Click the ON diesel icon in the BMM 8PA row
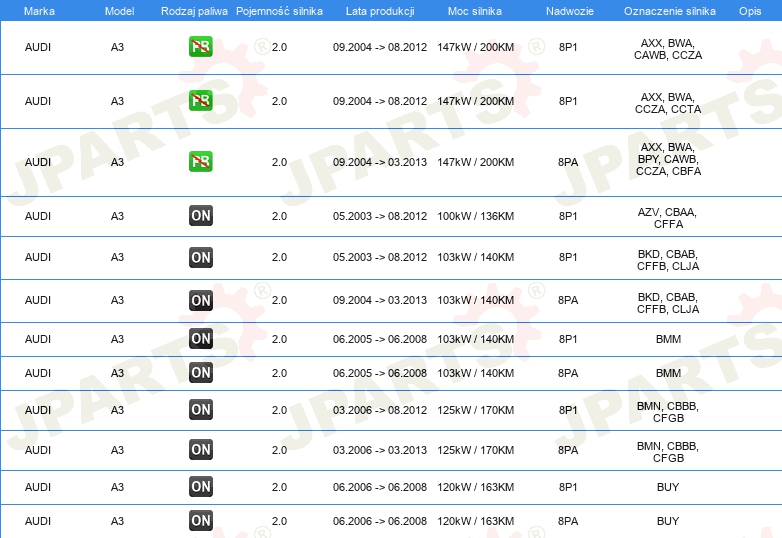Screen dimensions: 782x538 pyautogui.click(x=201, y=373)
